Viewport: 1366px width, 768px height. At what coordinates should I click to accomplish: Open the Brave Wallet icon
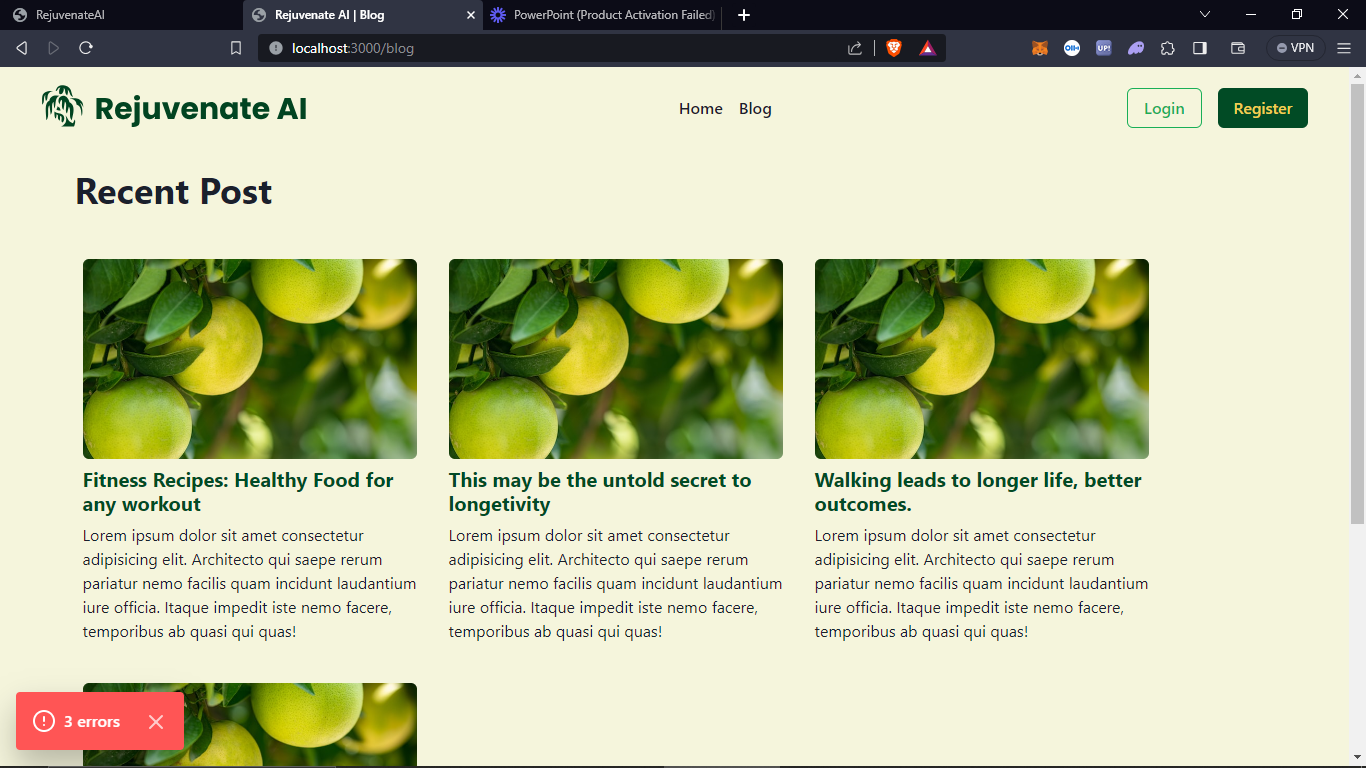click(1237, 48)
